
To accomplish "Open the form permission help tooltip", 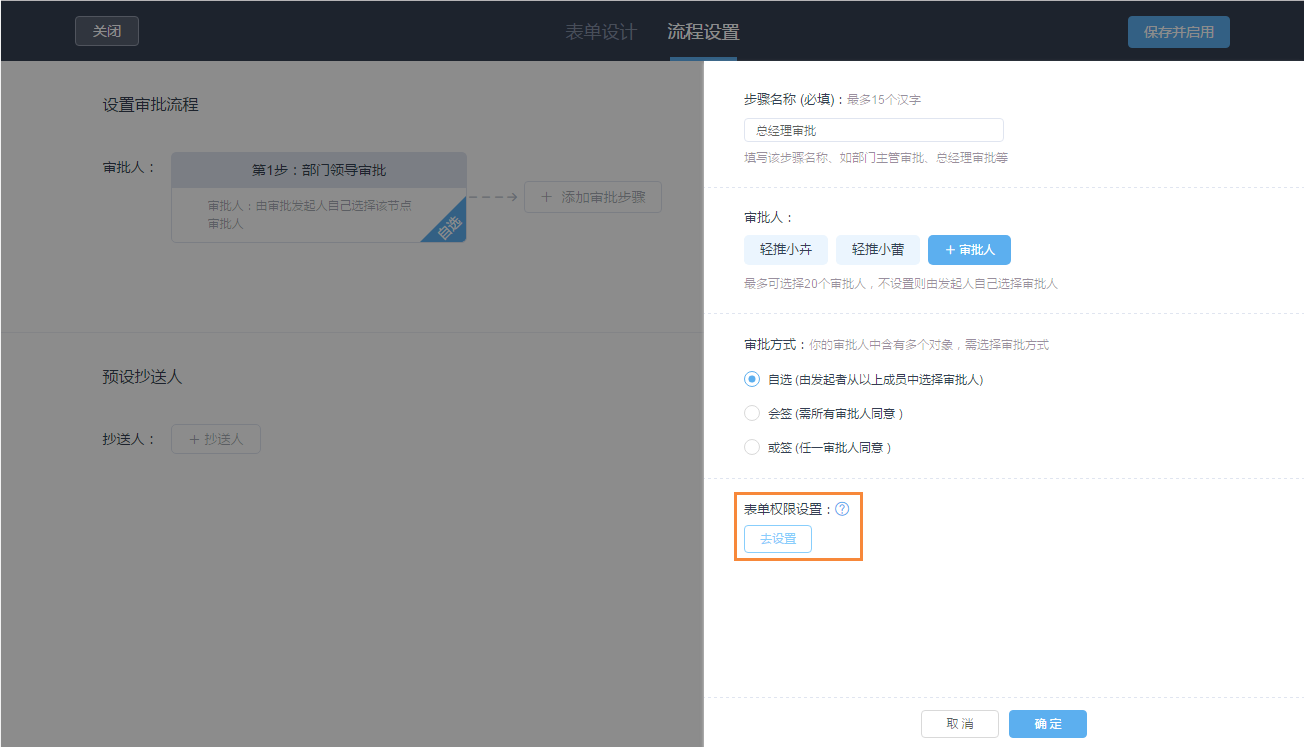I will (843, 508).
